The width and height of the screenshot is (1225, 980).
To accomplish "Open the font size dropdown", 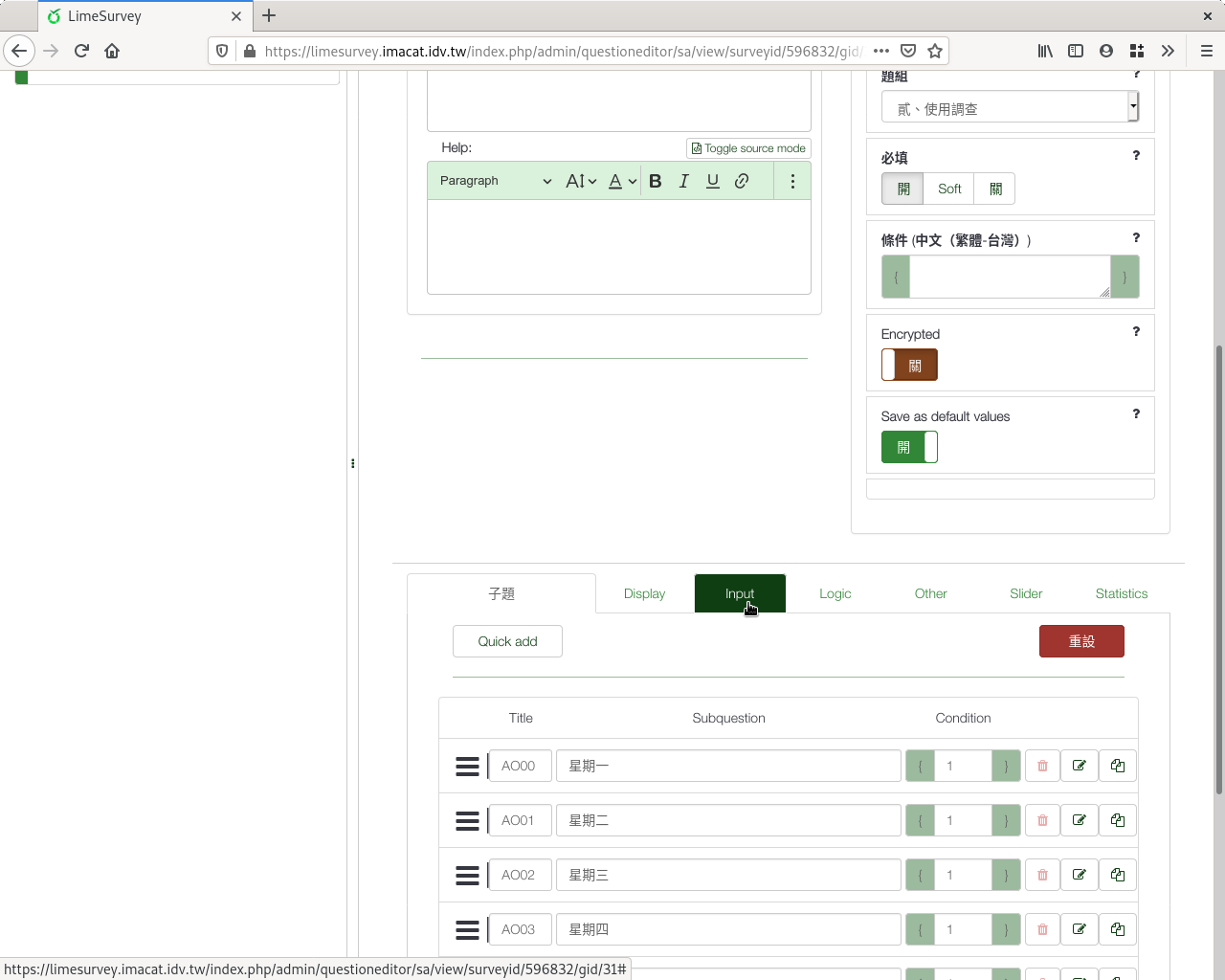I will pos(581,181).
